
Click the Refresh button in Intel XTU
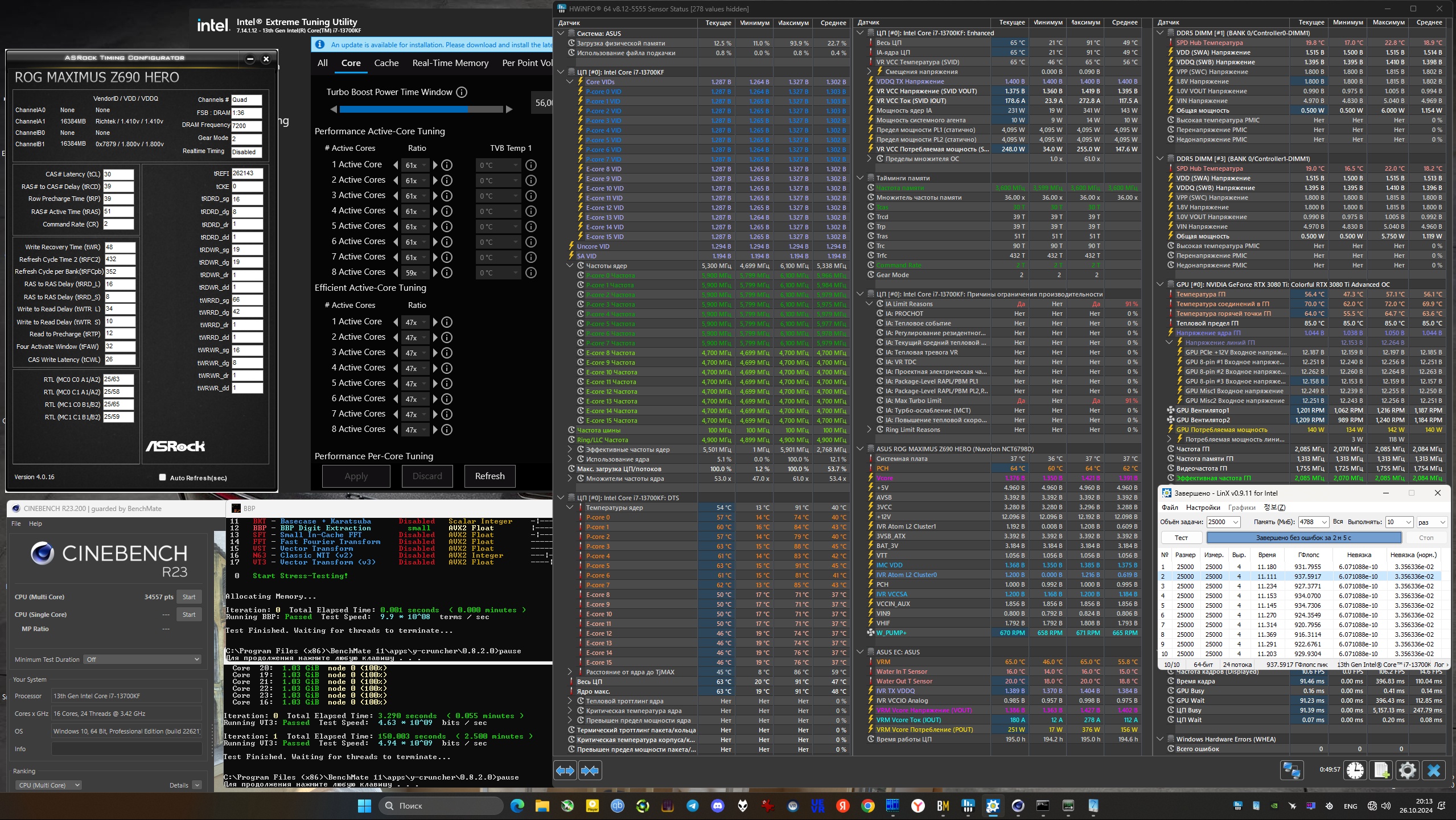point(490,476)
